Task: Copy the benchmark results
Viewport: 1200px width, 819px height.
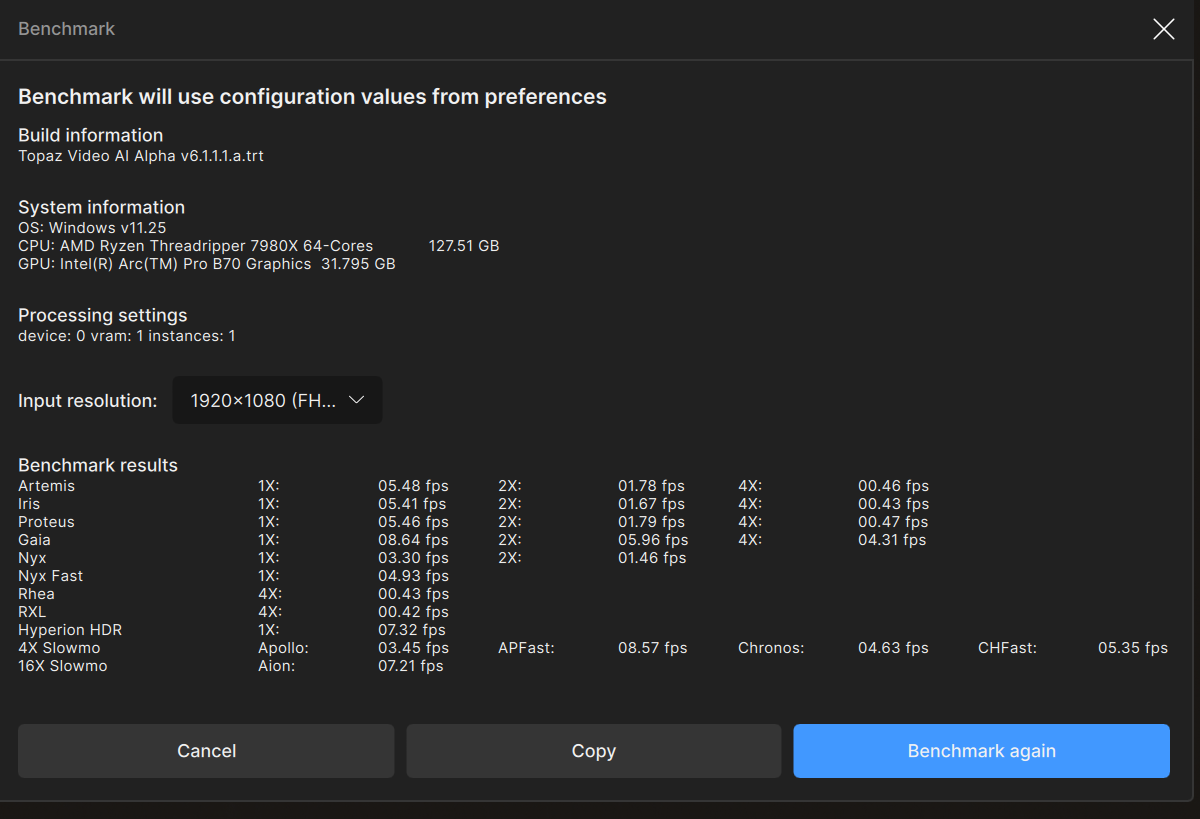Action: pos(593,751)
